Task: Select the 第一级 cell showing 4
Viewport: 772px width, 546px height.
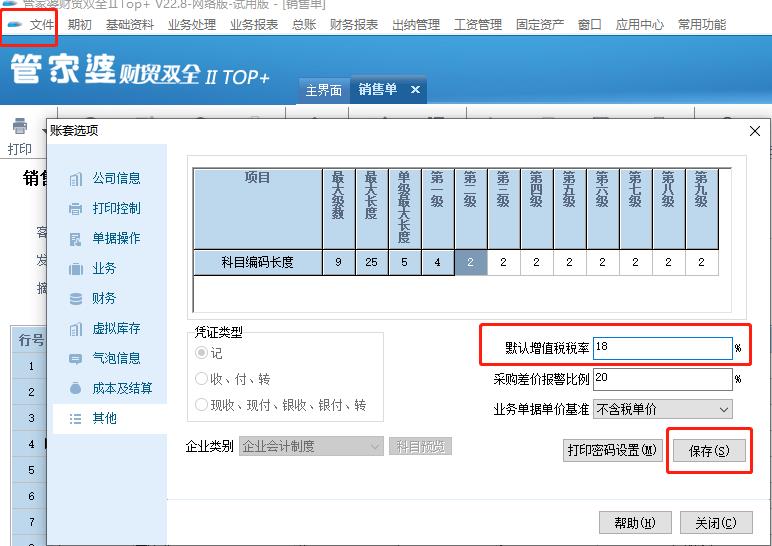Action: pyautogui.click(x=438, y=262)
